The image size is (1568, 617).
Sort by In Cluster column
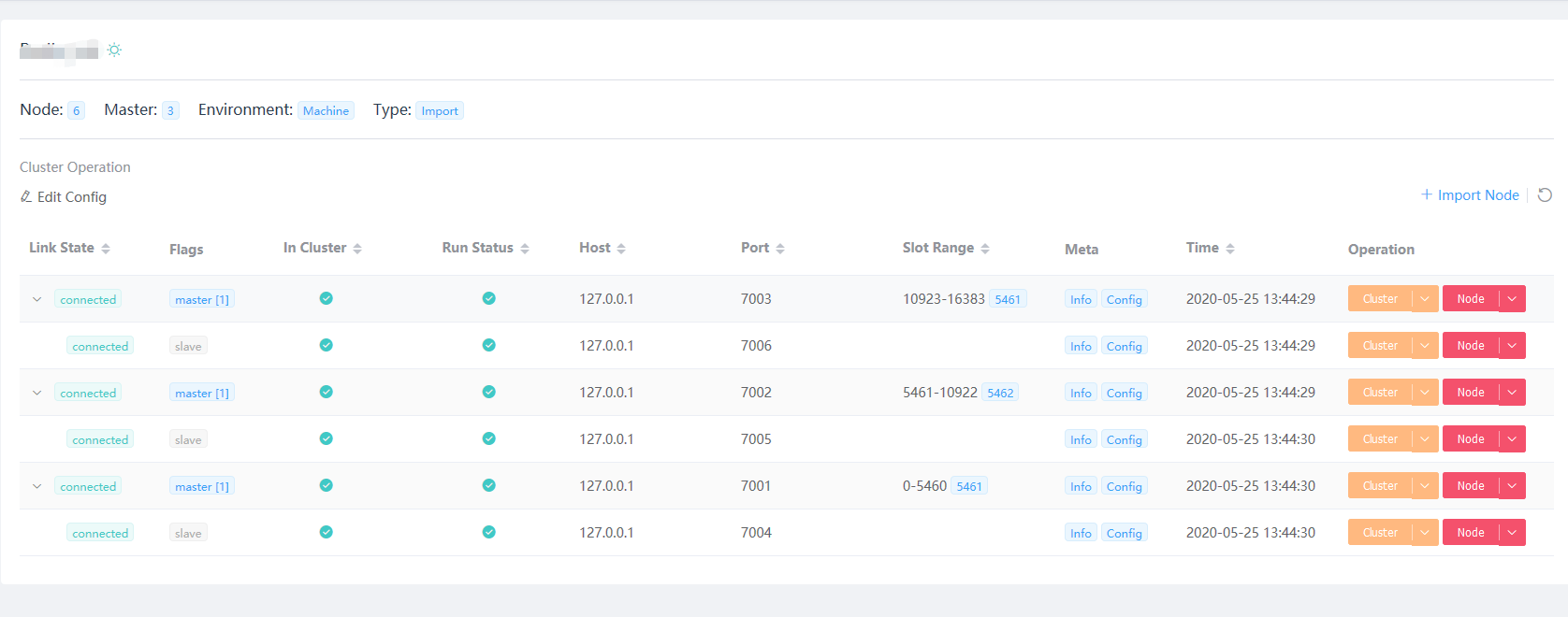pos(357,249)
